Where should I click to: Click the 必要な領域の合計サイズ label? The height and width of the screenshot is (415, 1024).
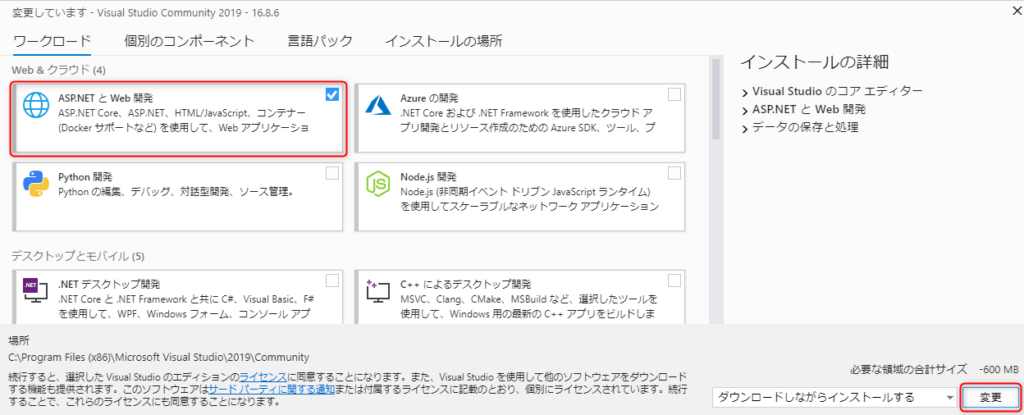(908, 369)
